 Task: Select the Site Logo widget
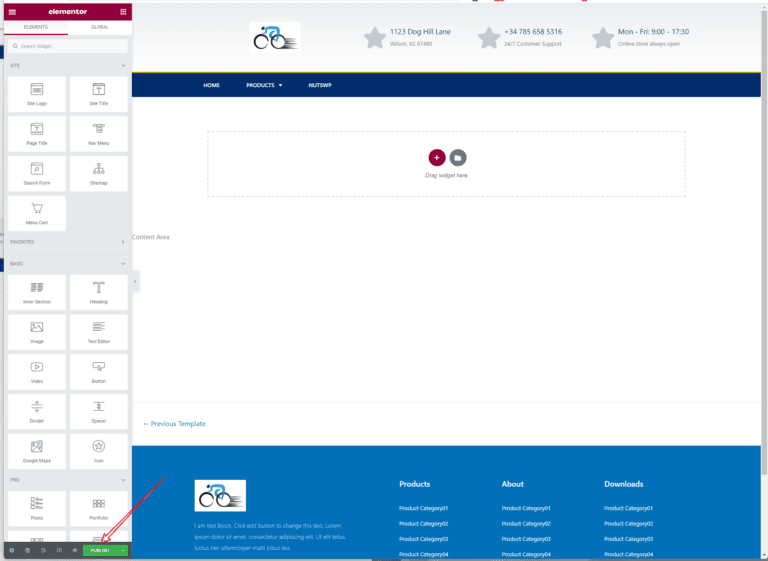click(x=36, y=94)
